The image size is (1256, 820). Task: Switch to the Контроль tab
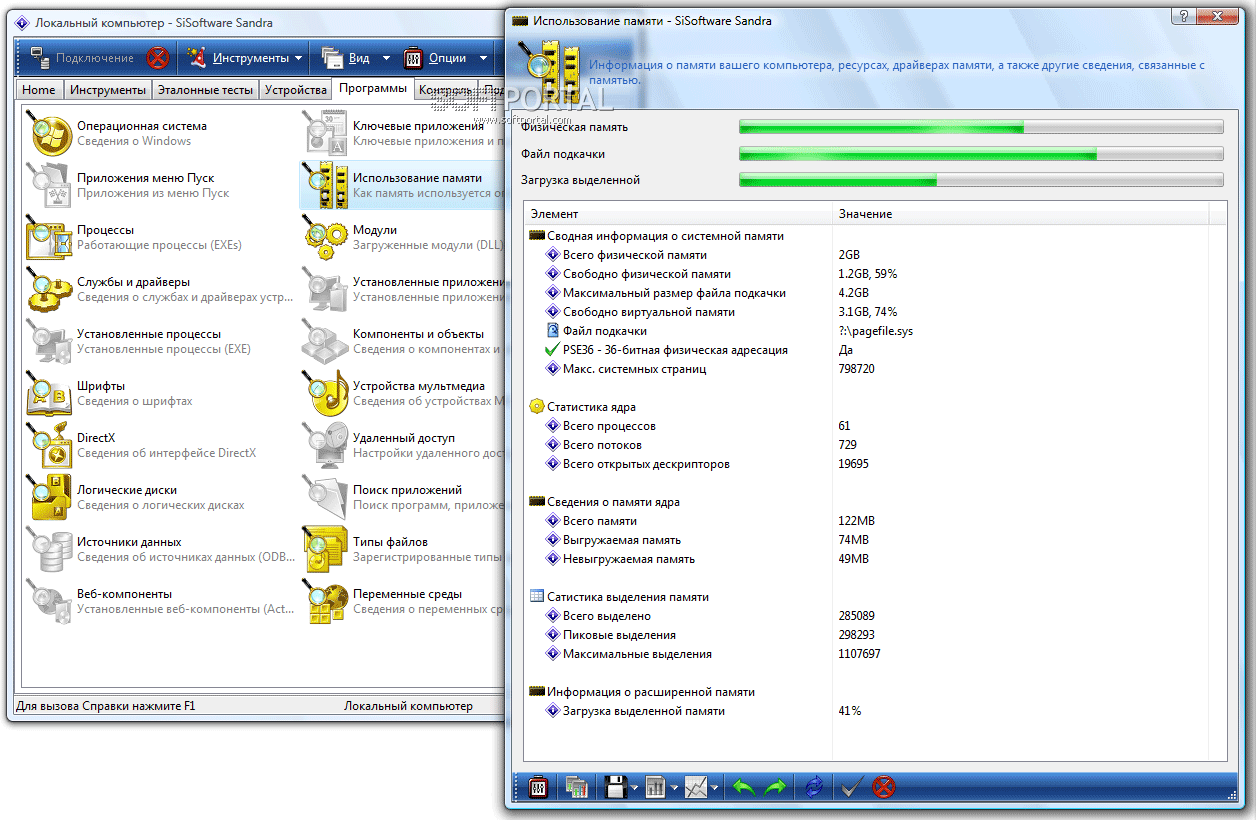point(446,90)
